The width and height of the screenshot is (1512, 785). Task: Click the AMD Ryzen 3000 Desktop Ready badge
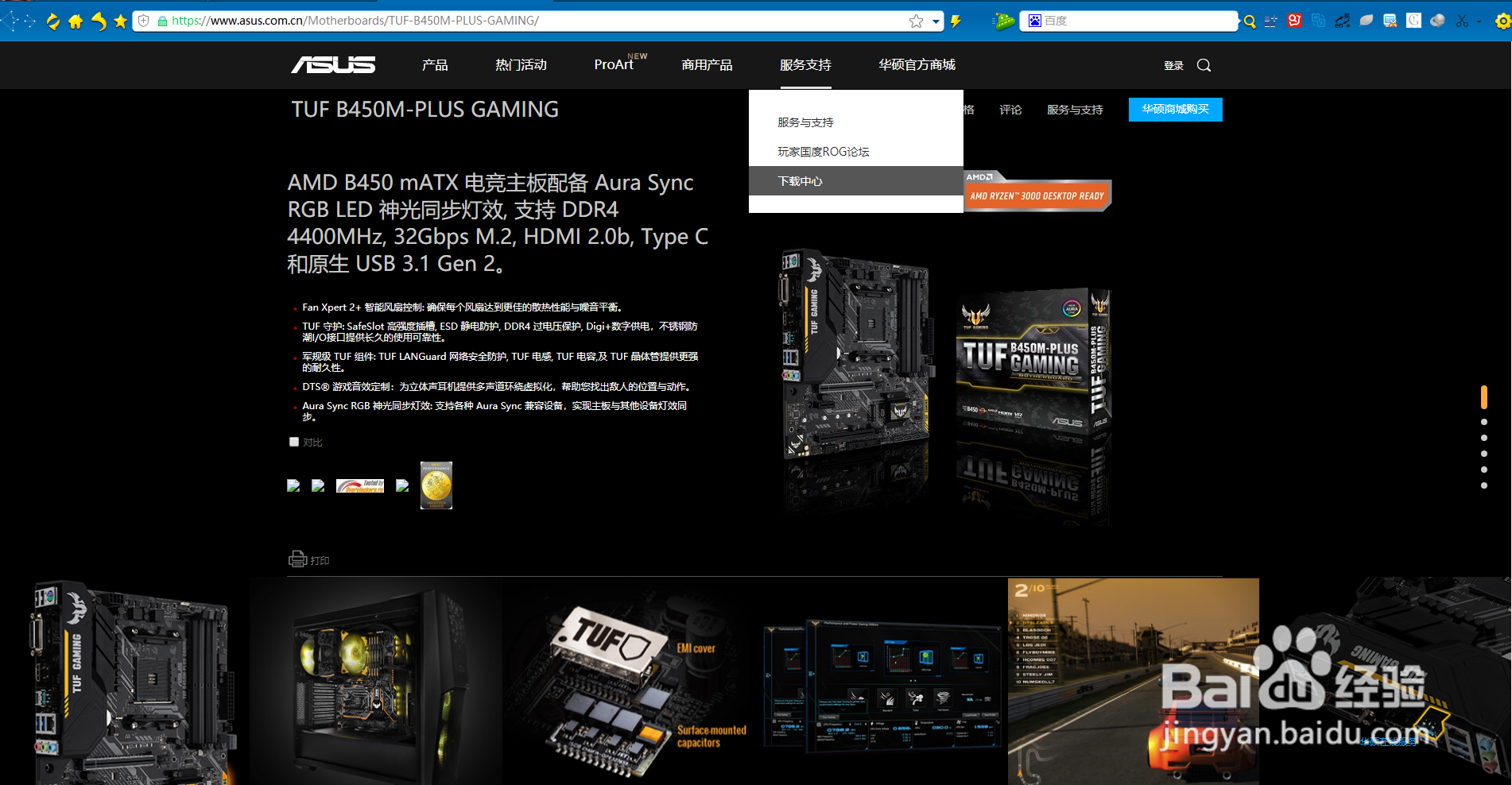(x=1037, y=191)
